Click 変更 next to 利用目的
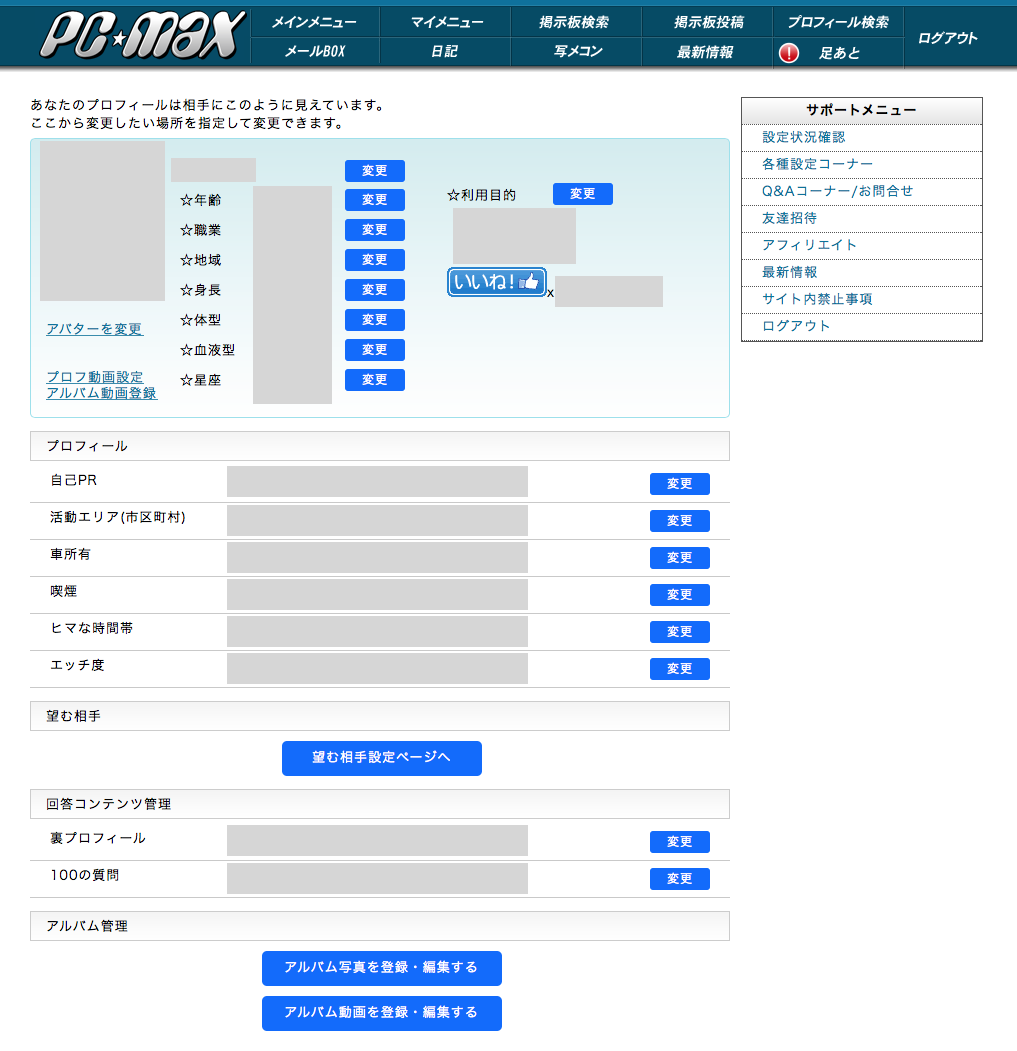1017x1051 pixels. coord(582,194)
